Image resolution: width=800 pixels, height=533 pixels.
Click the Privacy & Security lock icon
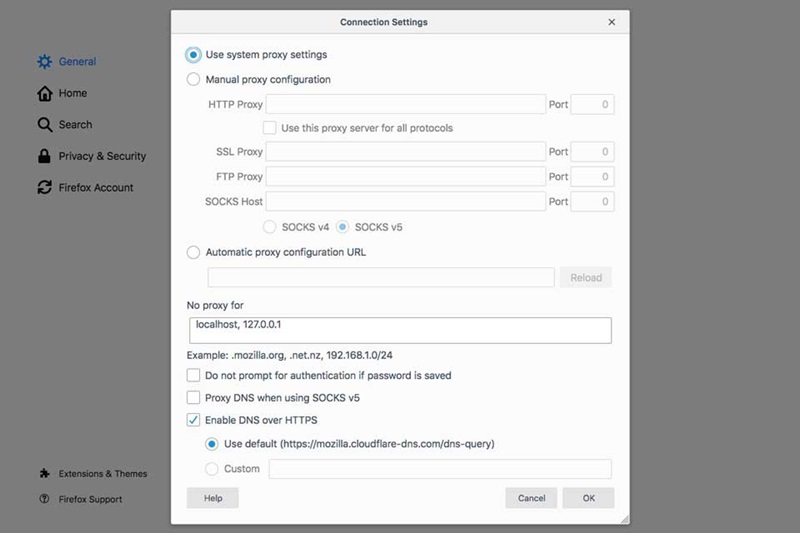44,156
